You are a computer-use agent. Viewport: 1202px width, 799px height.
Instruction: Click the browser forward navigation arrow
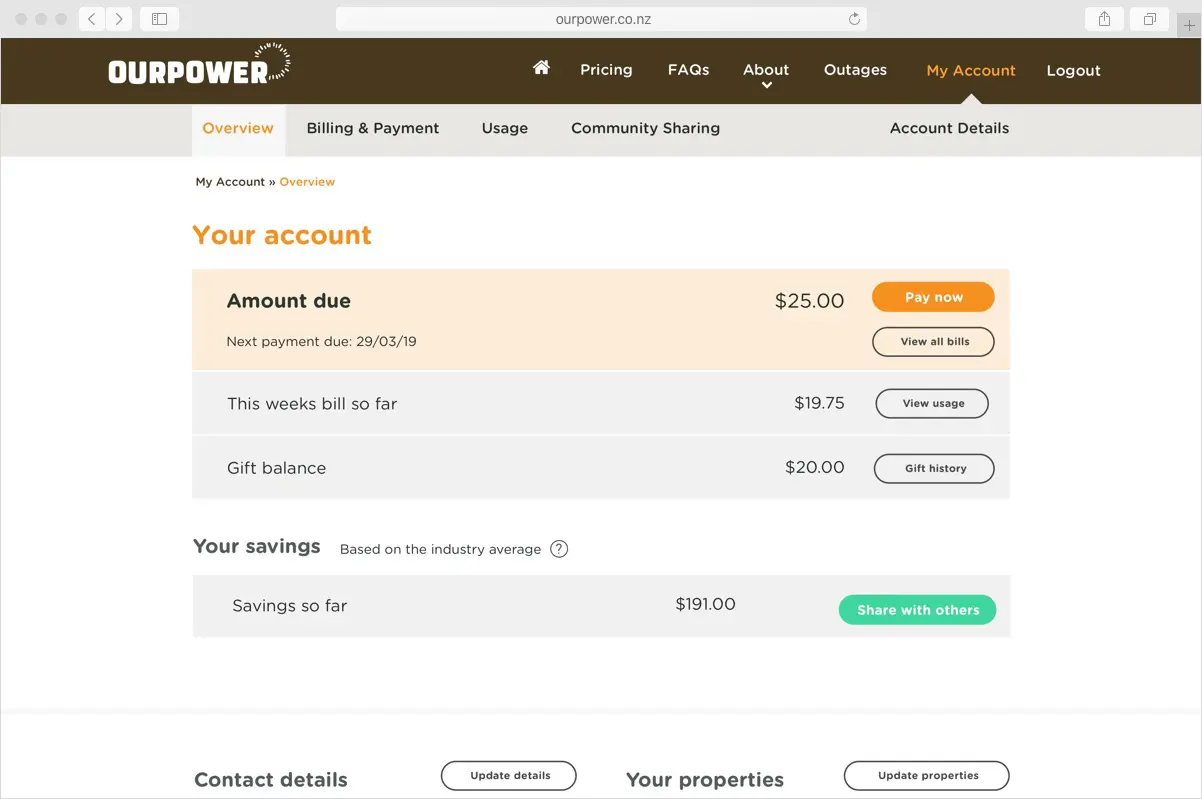(118, 18)
